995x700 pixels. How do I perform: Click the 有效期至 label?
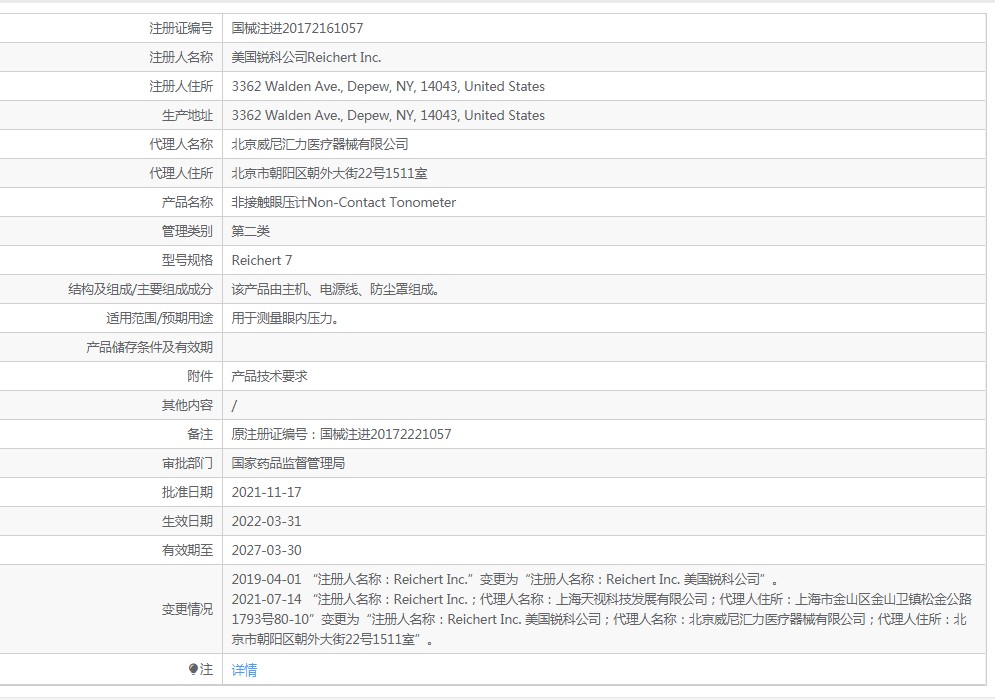(187, 550)
